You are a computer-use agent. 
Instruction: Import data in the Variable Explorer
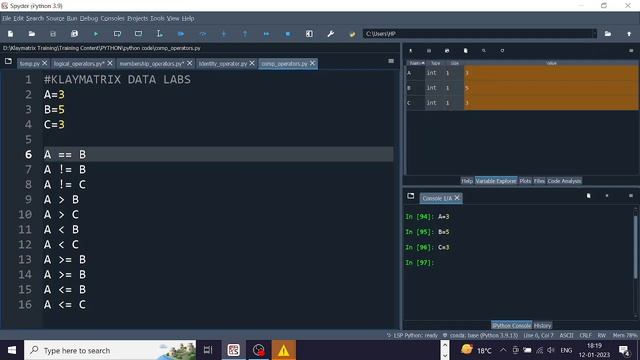[x=411, y=51]
